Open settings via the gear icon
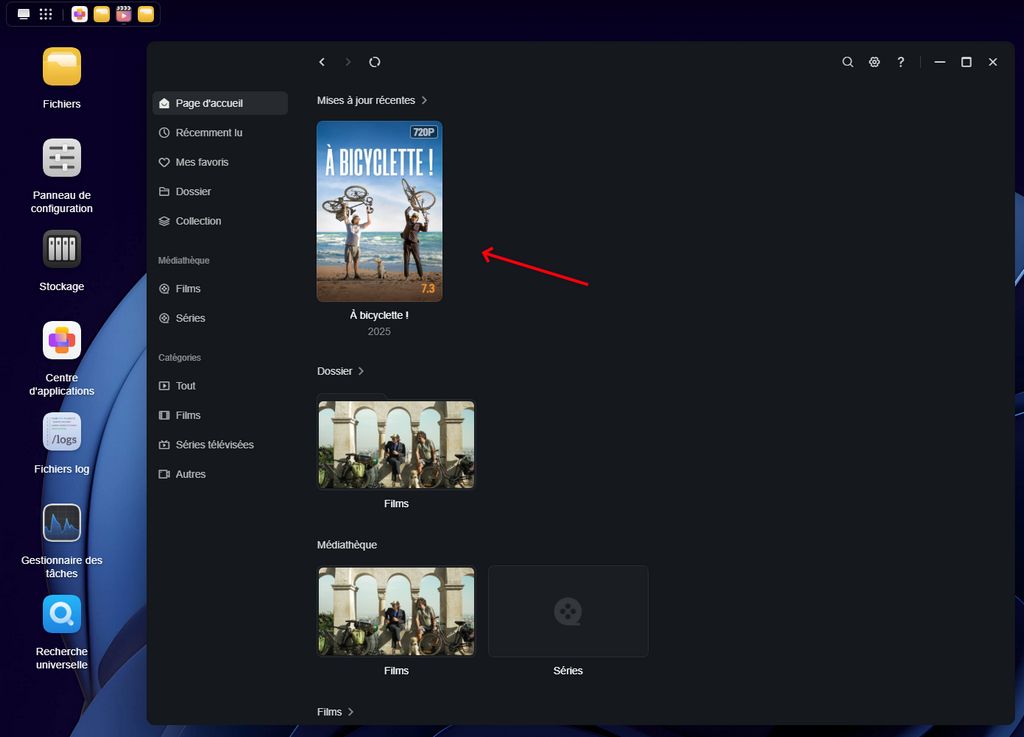Image resolution: width=1024 pixels, height=737 pixels. click(x=874, y=62)
